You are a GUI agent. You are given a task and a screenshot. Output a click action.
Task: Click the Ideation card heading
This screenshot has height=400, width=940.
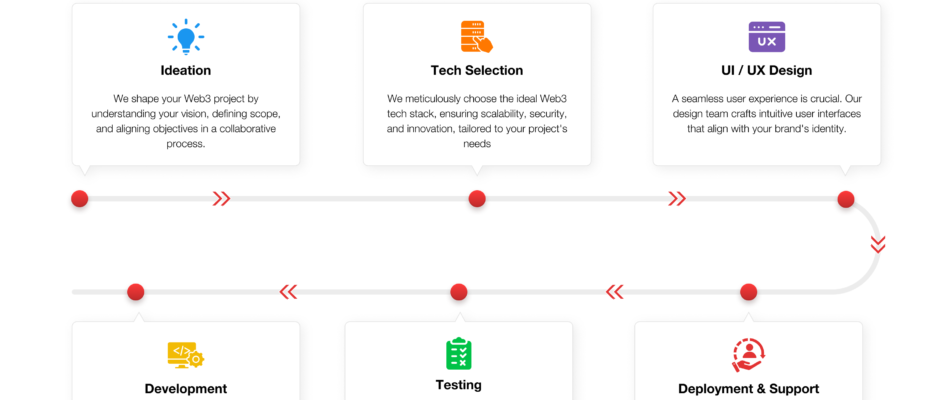point(186,70)
